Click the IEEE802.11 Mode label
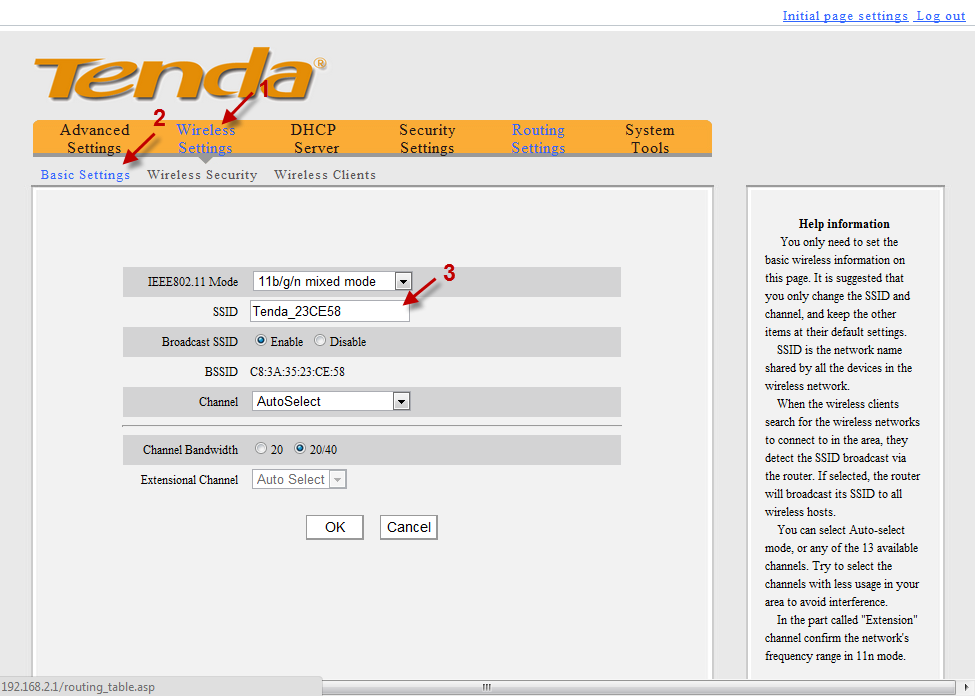 [193, 282]
